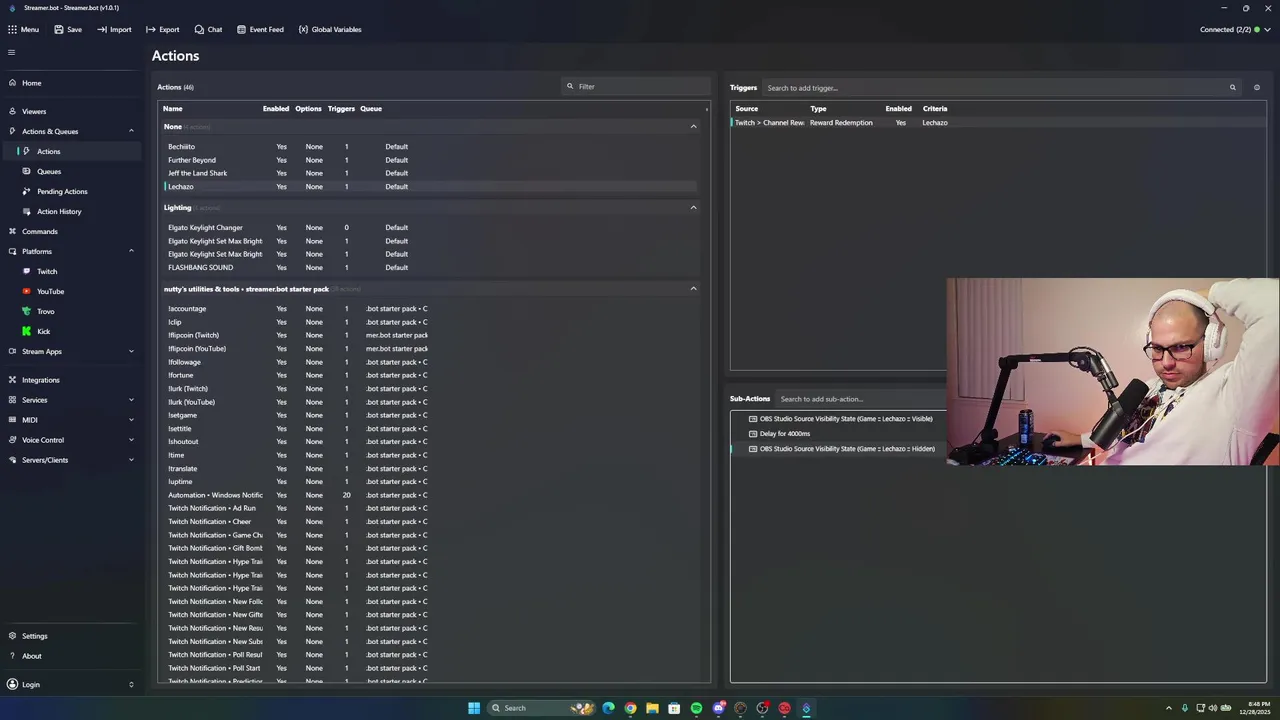Open Commands in the sidebar
Image resolution: width=1280 pixels, height=720 pixels.
point(72,231)
